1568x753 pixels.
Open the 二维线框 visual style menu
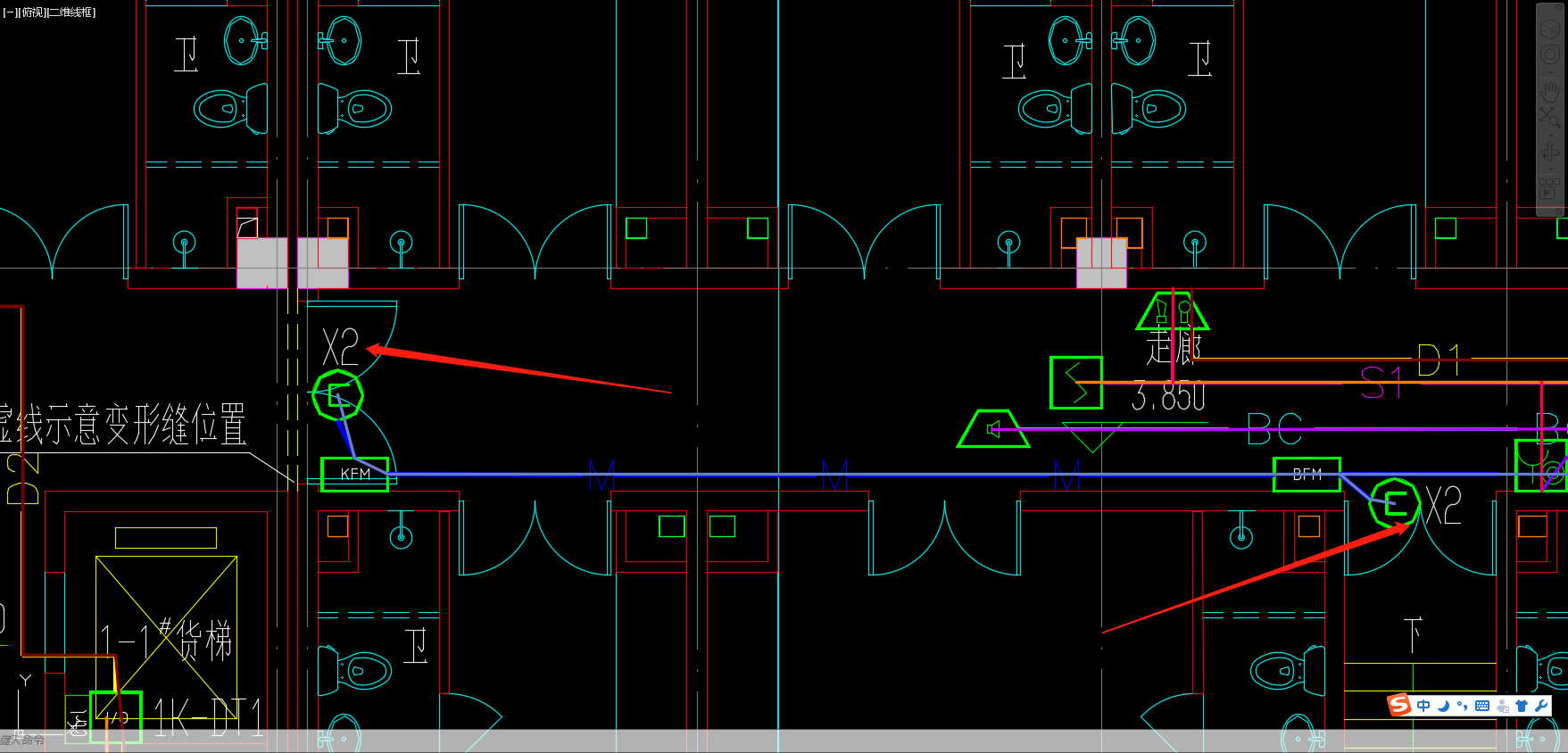[x=71, y=12]
